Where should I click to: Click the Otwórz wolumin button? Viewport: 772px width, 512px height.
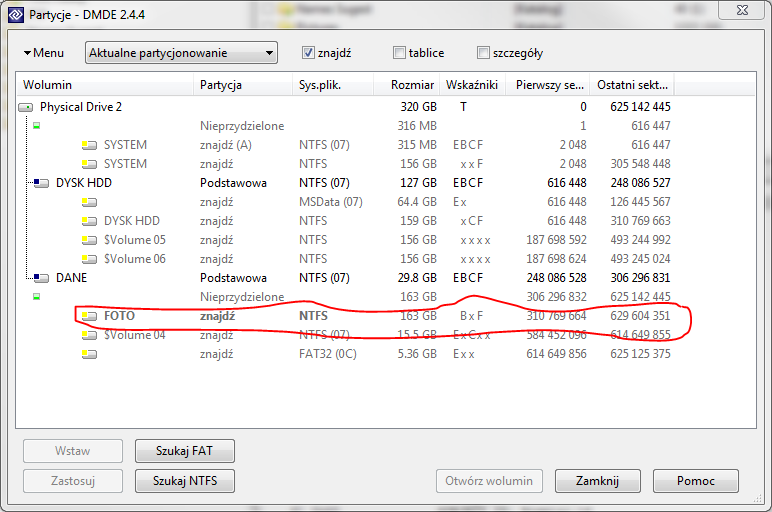coord(489,481)
